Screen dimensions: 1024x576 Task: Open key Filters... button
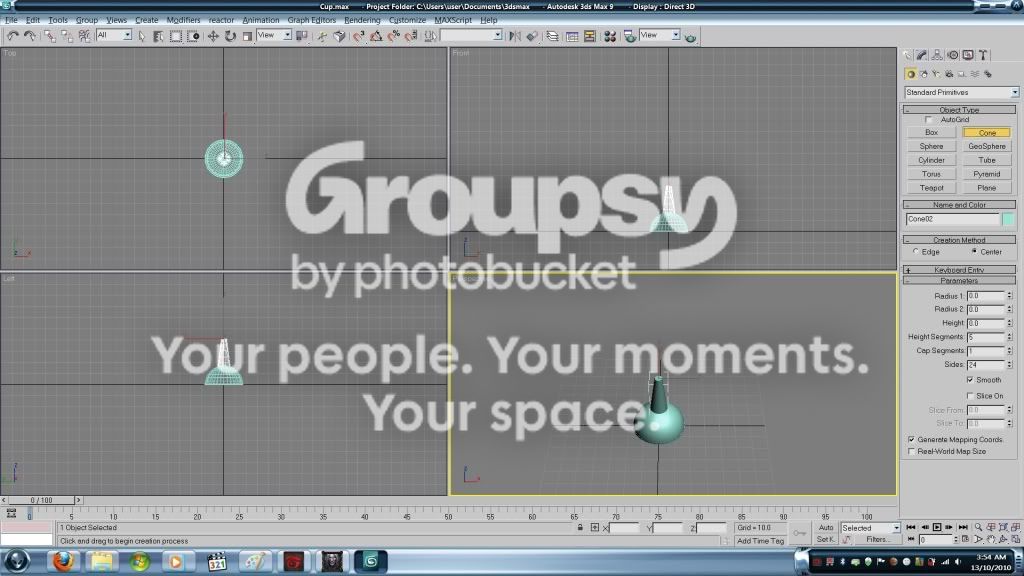[x=878, y=539]
